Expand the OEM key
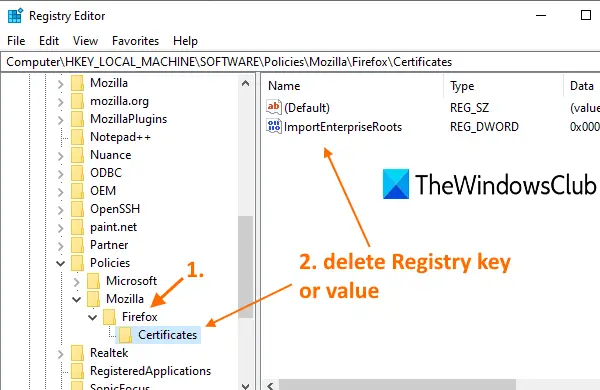 pyautogui.click(x=60, y=191)
